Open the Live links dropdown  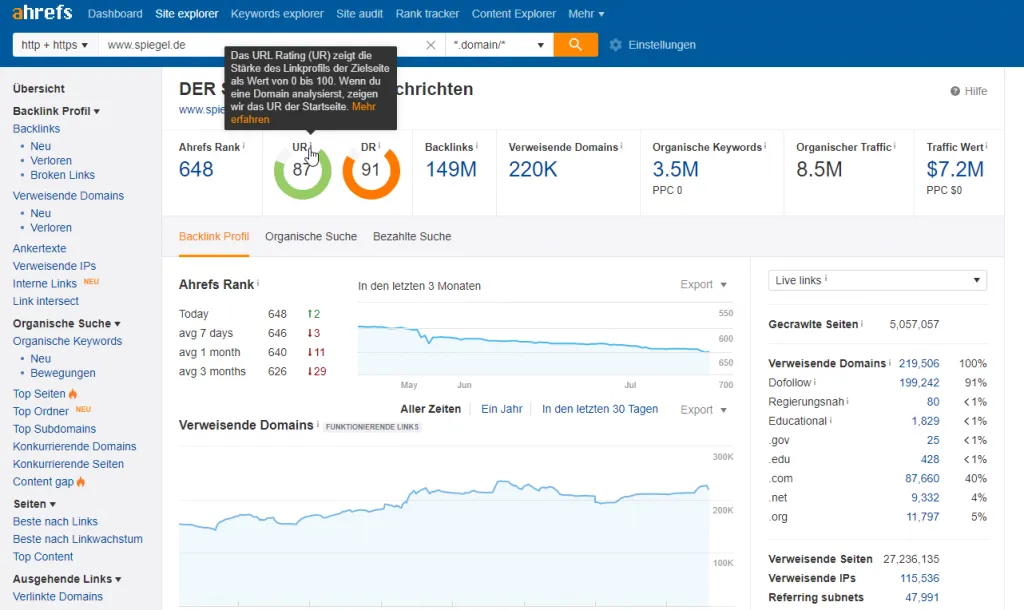[x=877, y=280]
